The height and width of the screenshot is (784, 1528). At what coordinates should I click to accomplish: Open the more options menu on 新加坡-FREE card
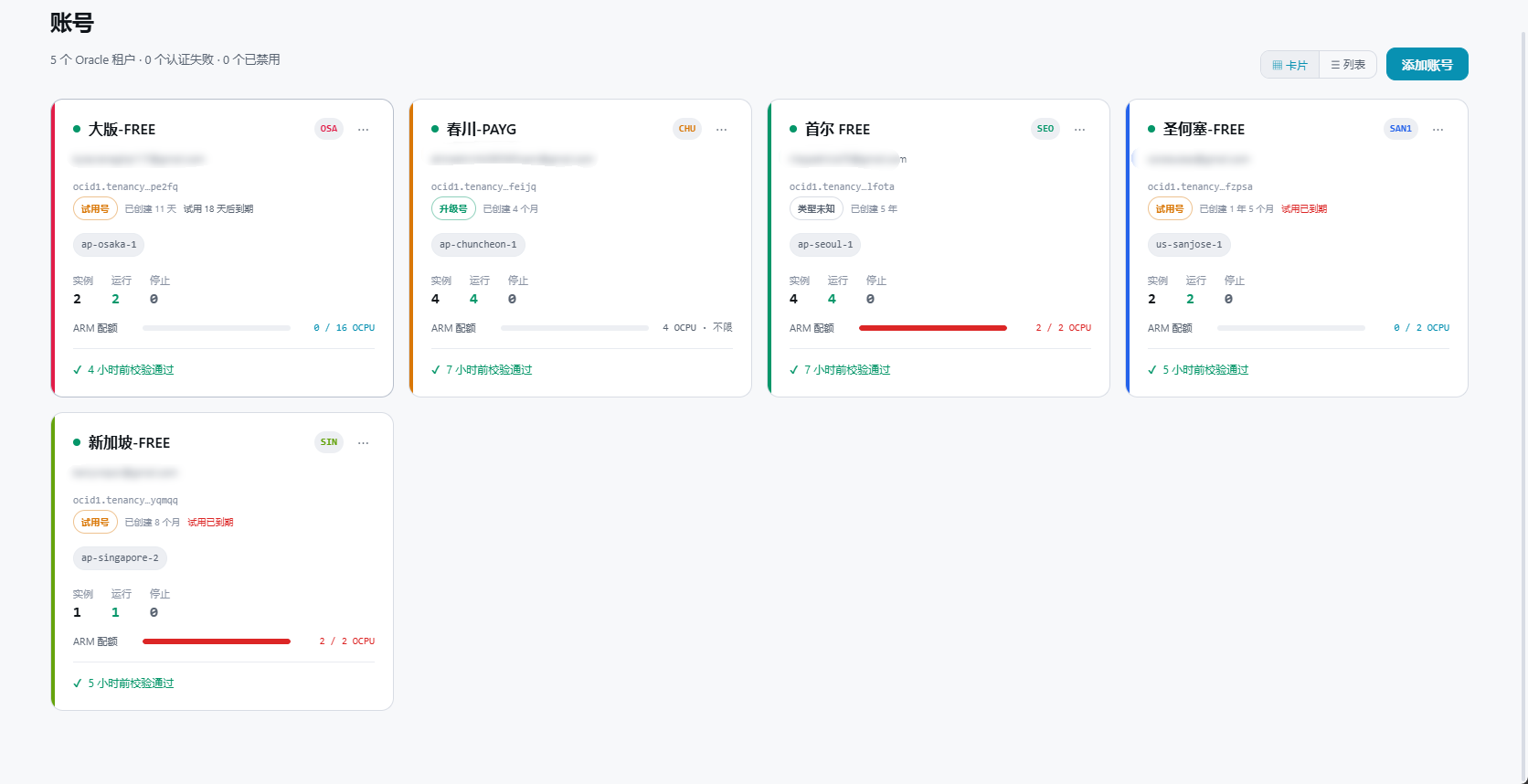click(x=364, y=443)
